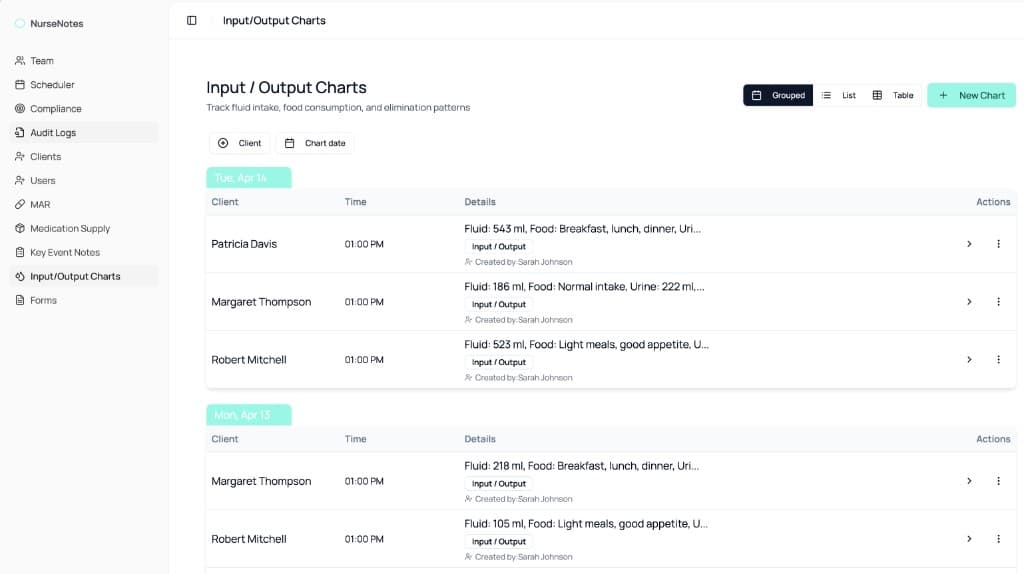Switch to List view
Image resolution: width=1024 pixels, height=574 pixels.
point(839,95)
